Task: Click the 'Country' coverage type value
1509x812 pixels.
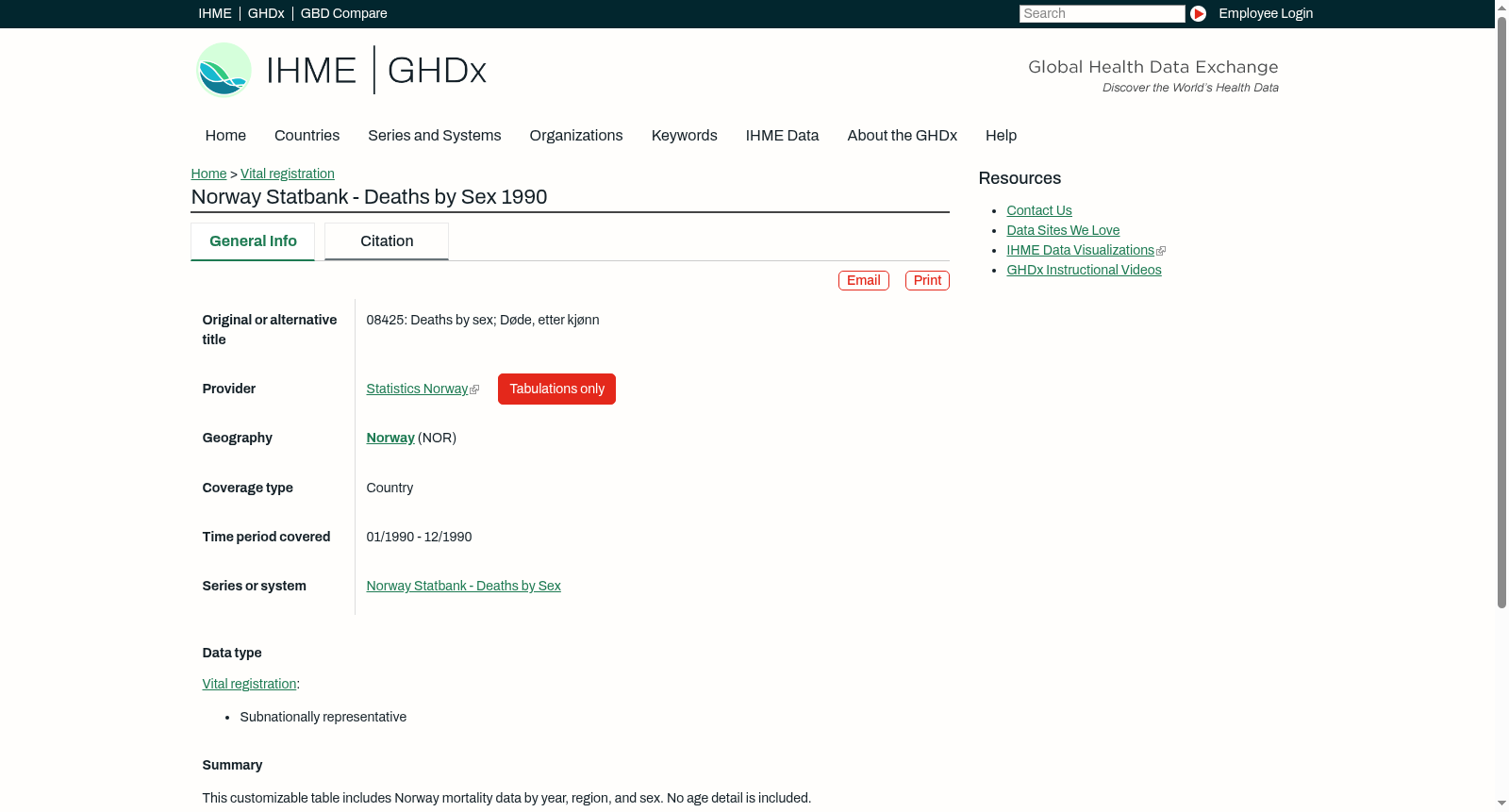Action: pos(390,488)
